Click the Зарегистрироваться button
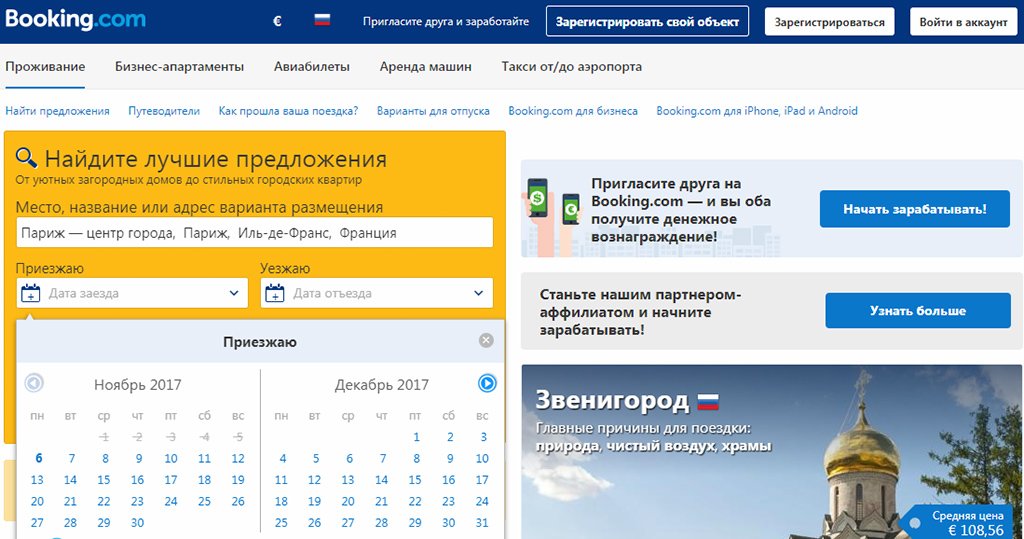The width and height of the screenshot is (1024, 539). 829,22
